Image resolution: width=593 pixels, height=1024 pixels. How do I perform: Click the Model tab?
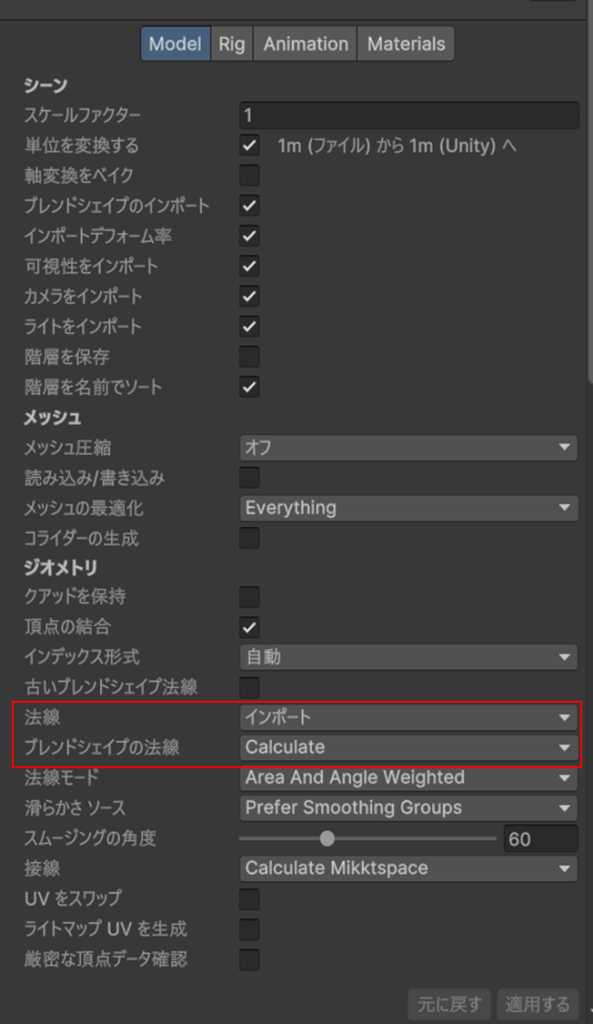[176, 44]
